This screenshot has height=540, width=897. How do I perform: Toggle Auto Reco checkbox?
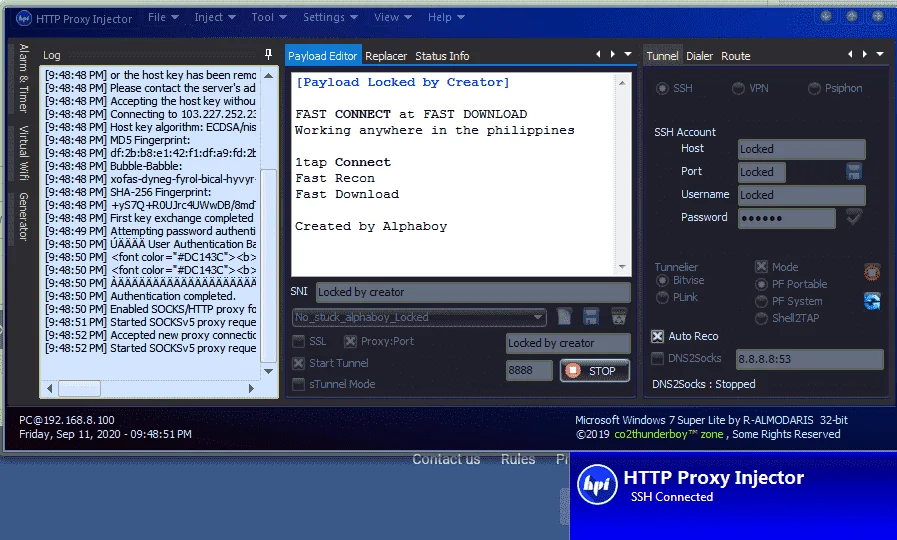click(658, 336)
